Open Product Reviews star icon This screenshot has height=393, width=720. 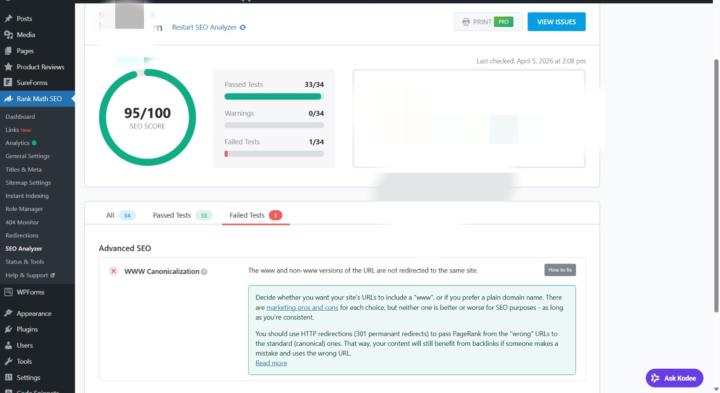tap(8, 67)
